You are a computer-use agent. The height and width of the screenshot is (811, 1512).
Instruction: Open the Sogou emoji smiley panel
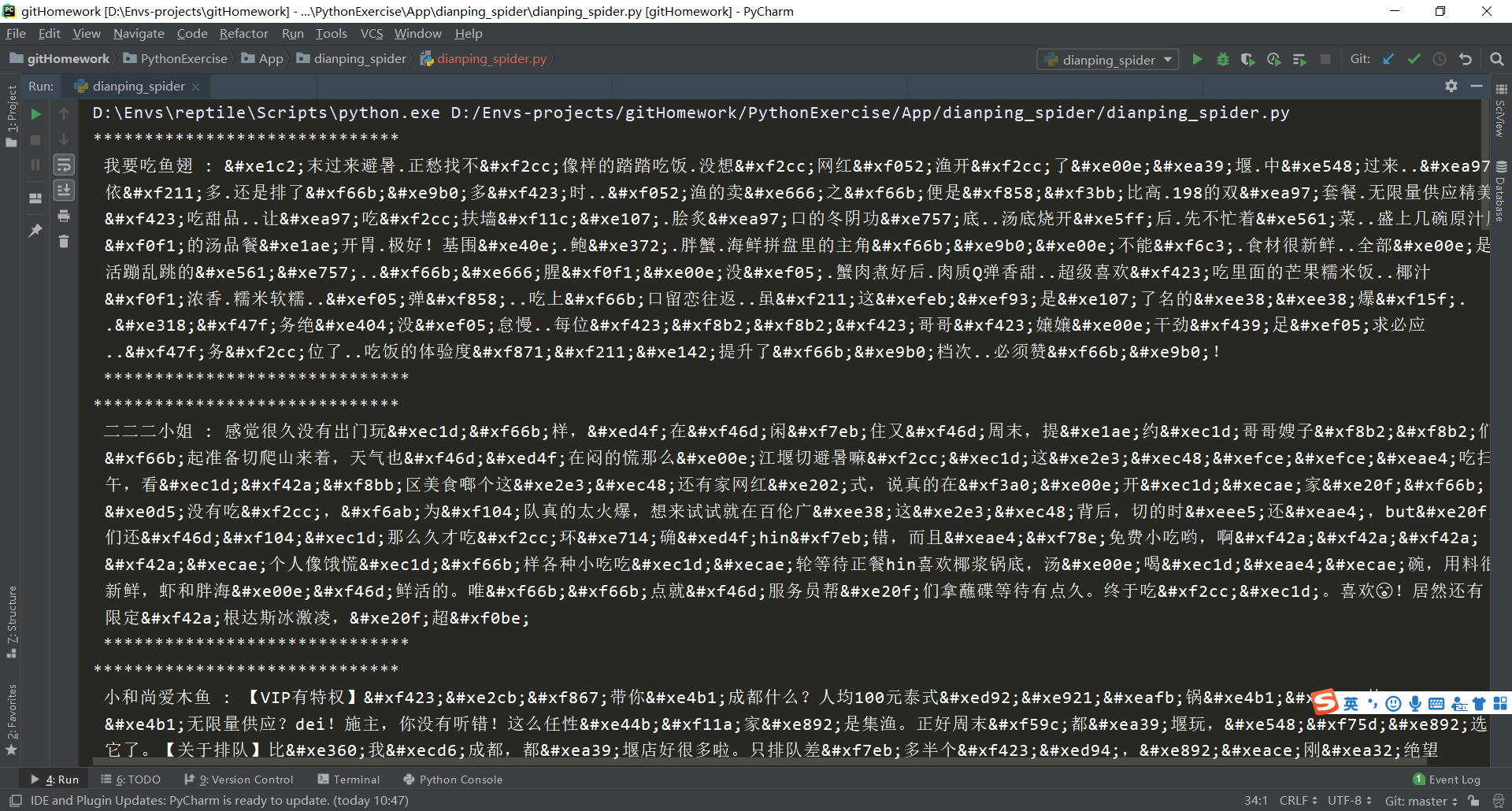[1393, 704]
